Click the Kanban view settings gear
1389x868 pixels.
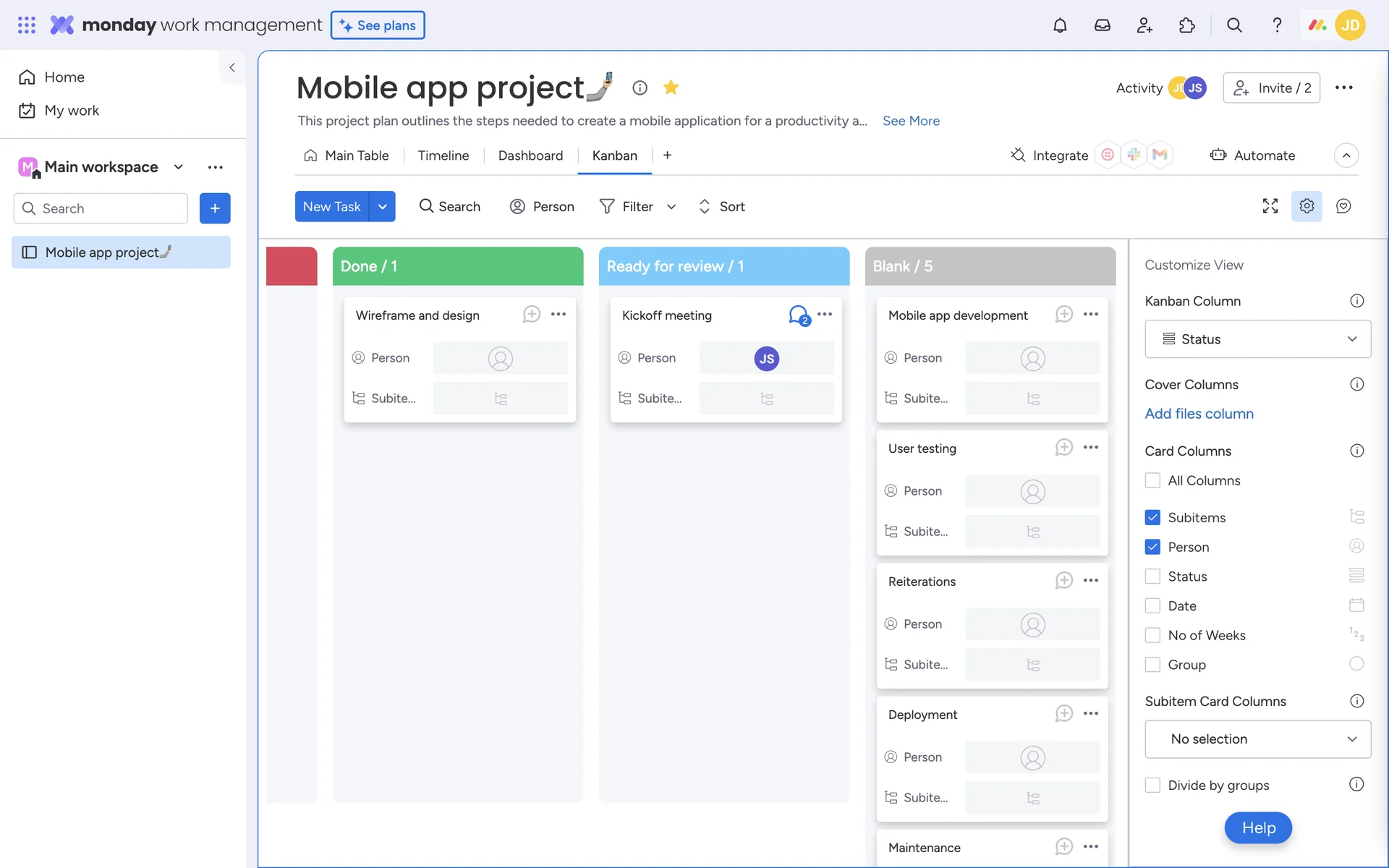[x=1306, y=206]
